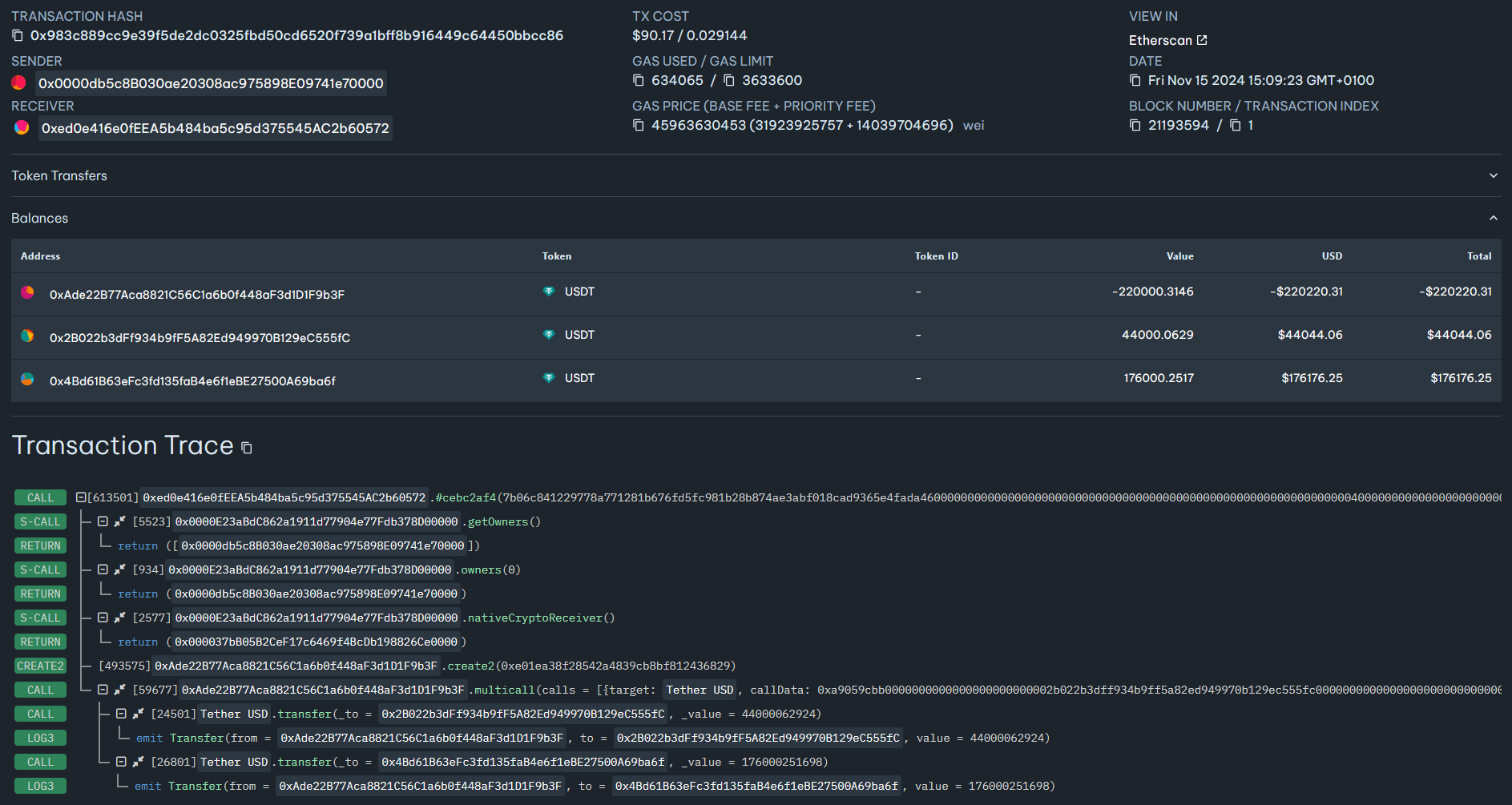Copy block number 21193594 icon

coord(1135,125)
